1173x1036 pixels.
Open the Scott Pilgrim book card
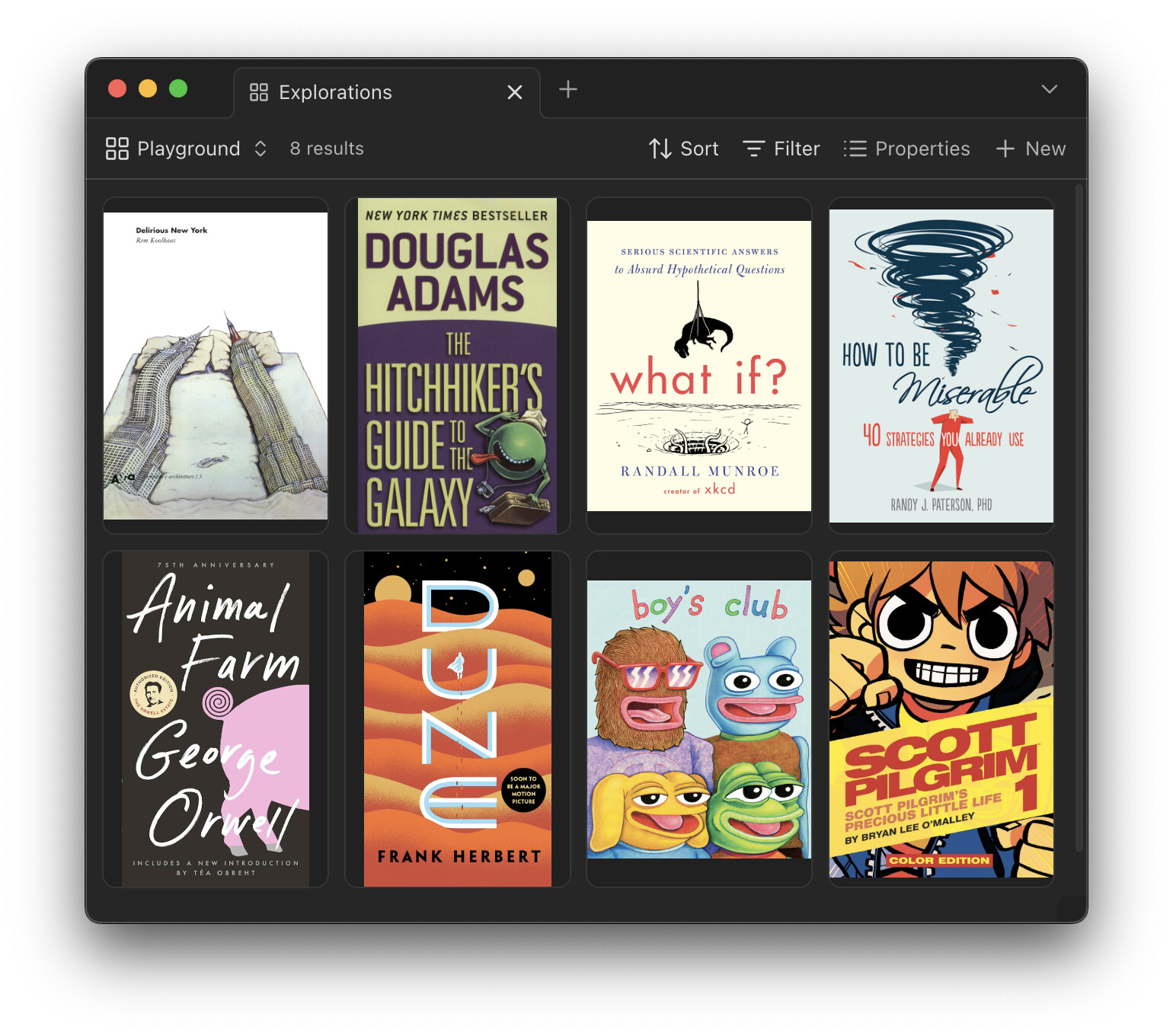(941, 719)
